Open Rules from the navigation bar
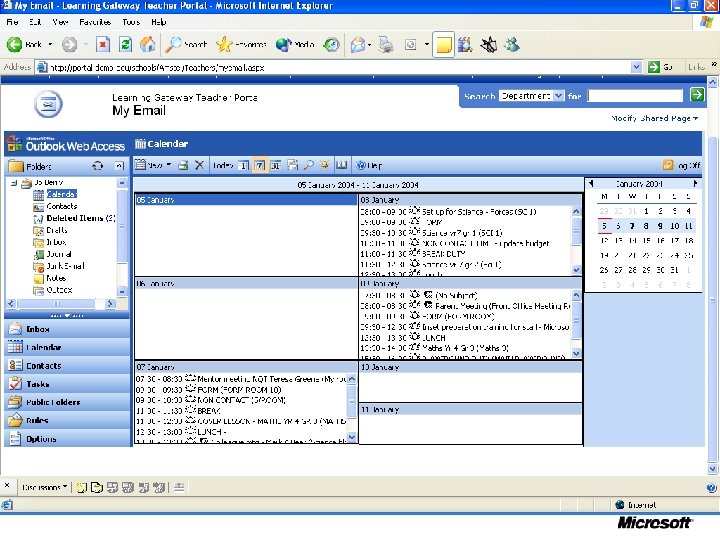Screen dimensions: 720x540 (67, 420)
